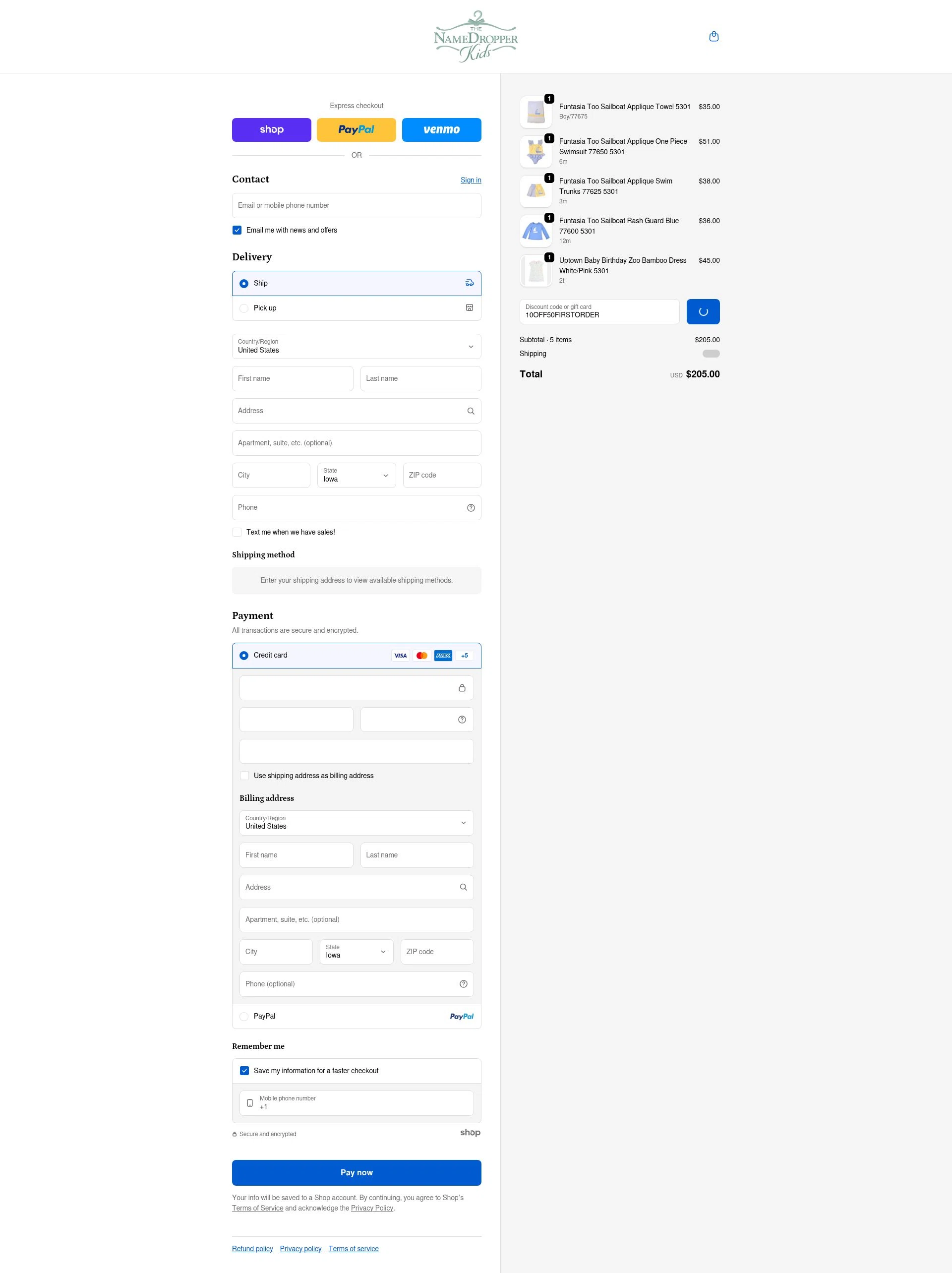Choose Venmo express checkout
952x1273 pixels.
tap(441, 129)
